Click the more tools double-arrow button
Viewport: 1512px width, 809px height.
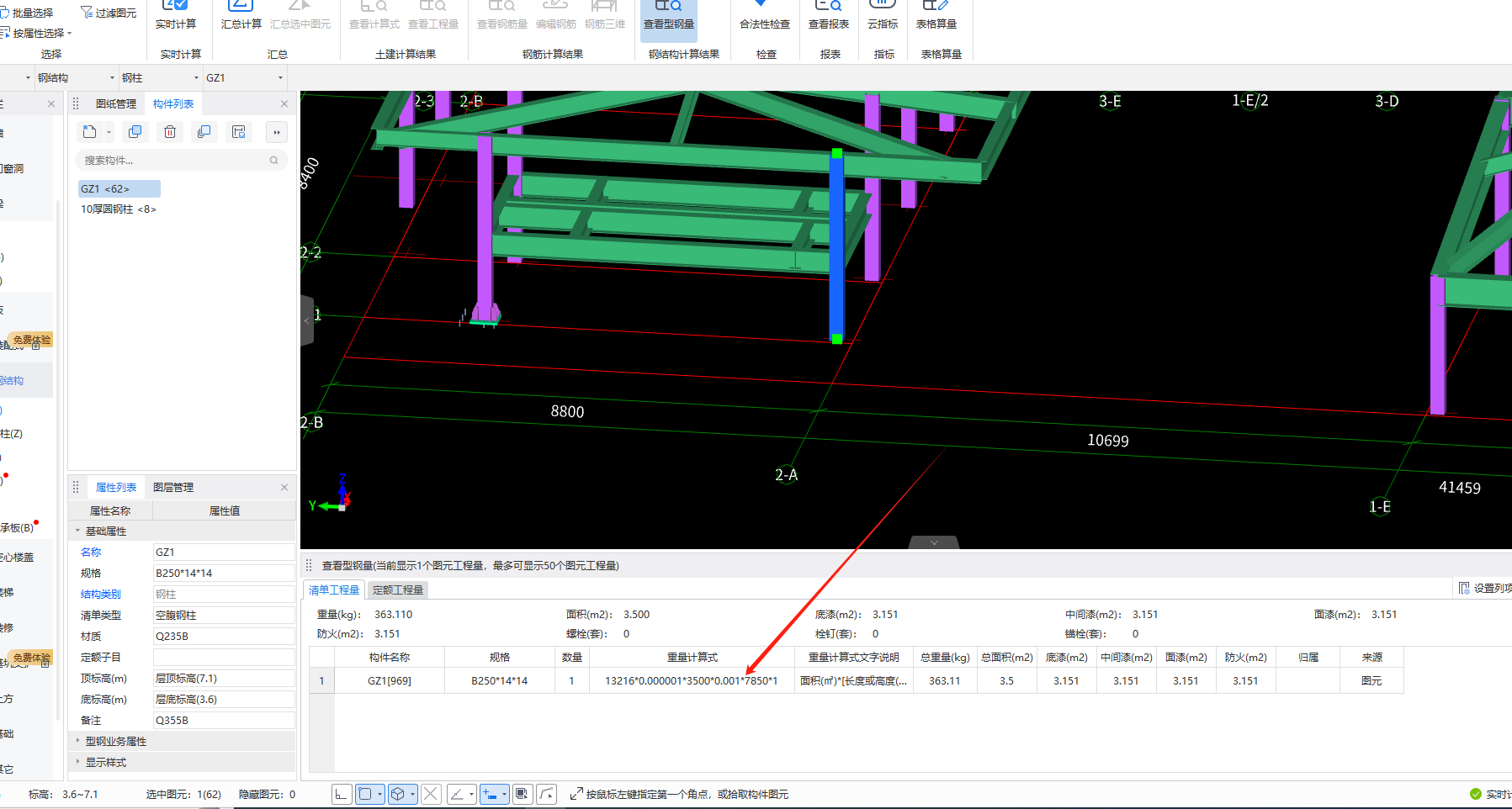point(277,132)
